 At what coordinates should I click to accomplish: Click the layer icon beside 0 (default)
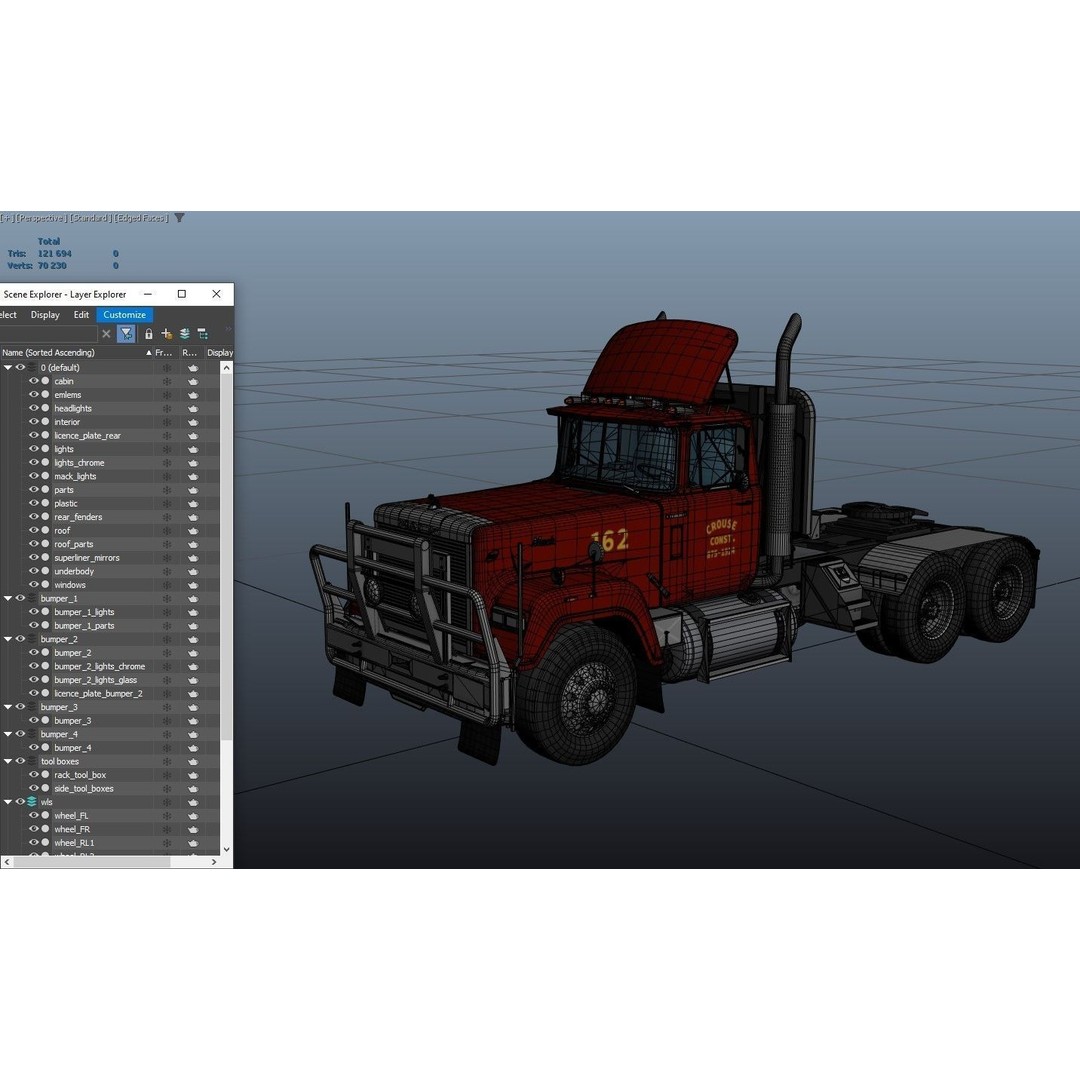[32, 368]
